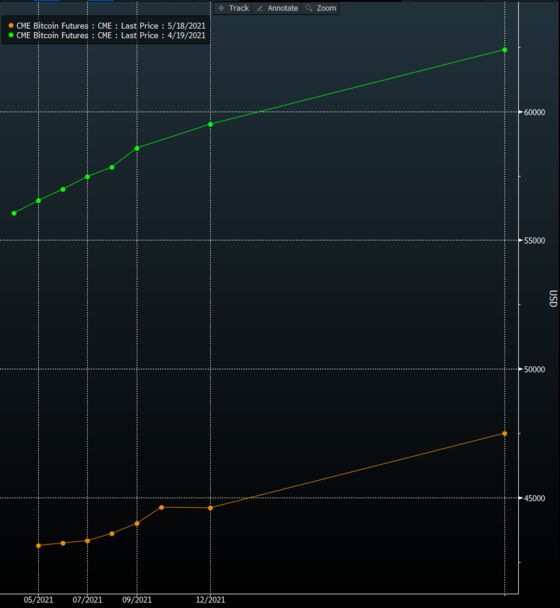This screenshot has height=608, width=560.
Task: Click the 09/2021 x-axis label
Action: coord(137,600)
